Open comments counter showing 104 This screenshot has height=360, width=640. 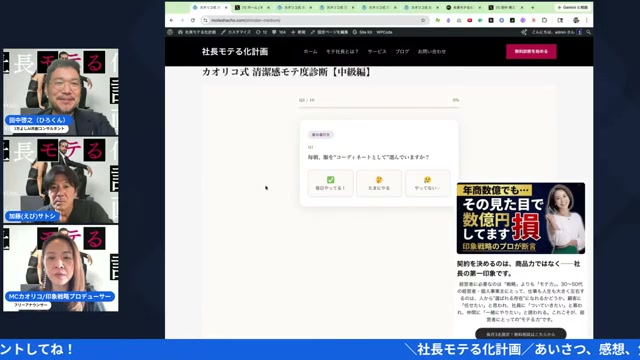tap(279, 32)
